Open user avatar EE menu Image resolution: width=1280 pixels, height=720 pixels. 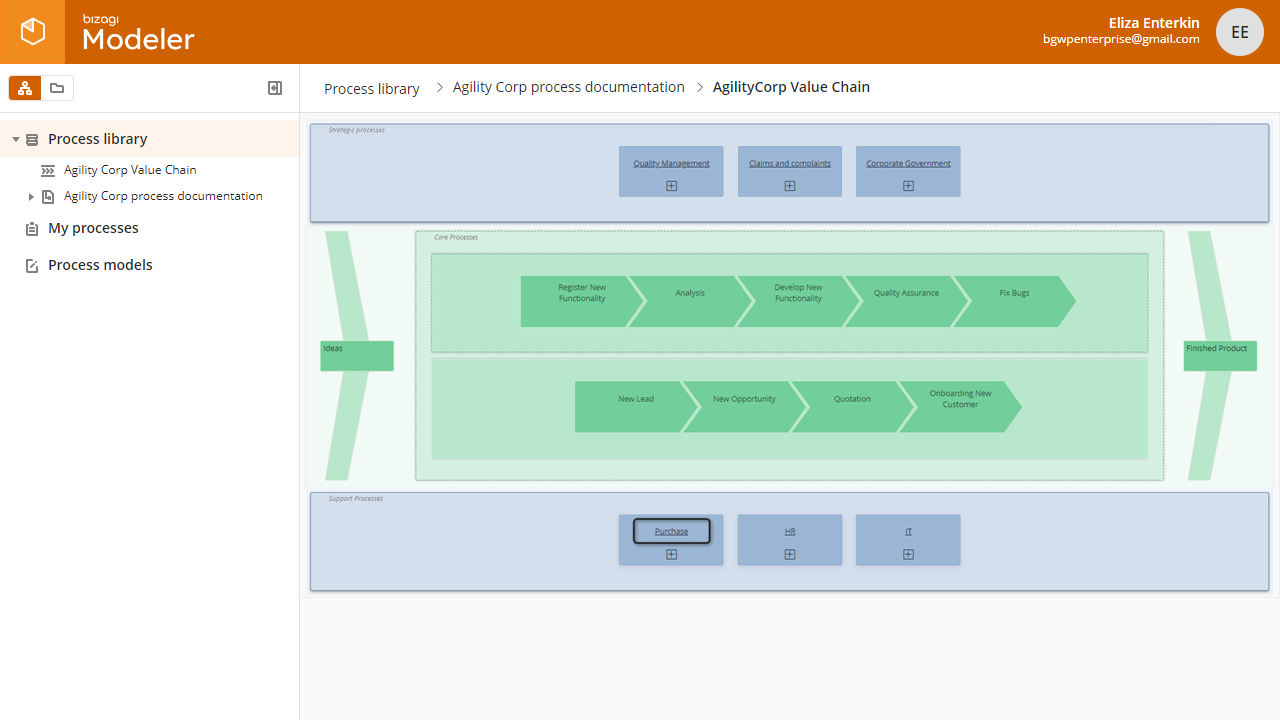(1240, 32)
